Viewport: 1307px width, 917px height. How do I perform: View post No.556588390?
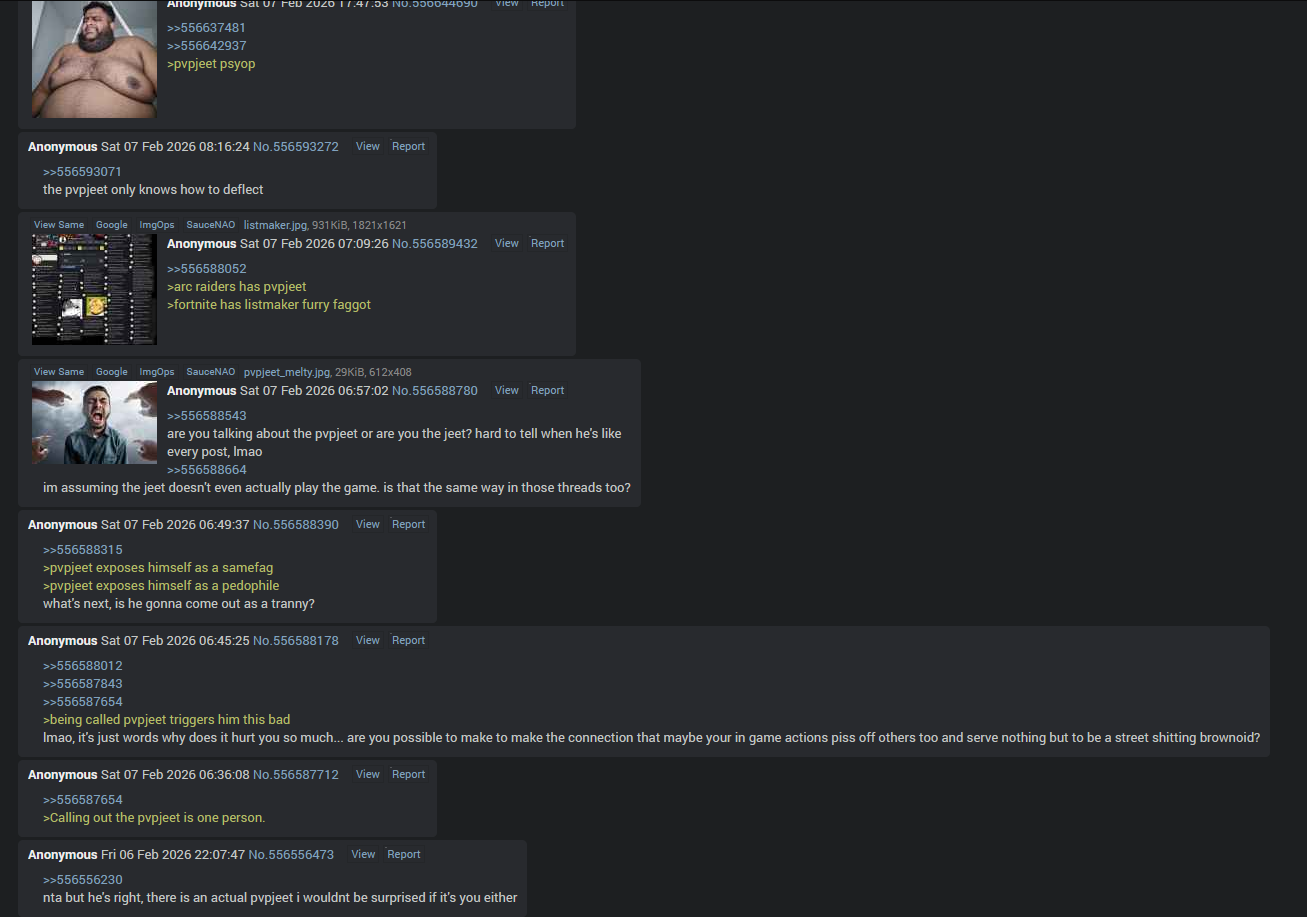point(368,524)
